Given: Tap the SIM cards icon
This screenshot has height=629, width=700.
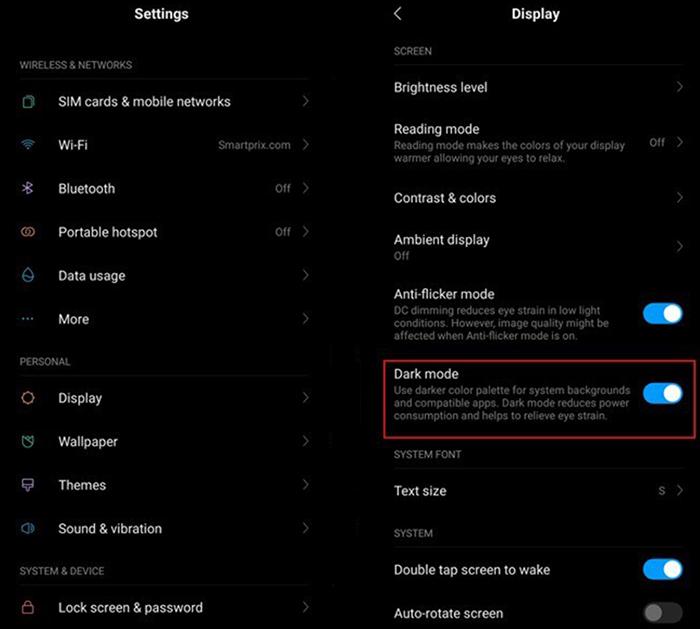Looking at the screenshot, I should [x=28, y=101].
